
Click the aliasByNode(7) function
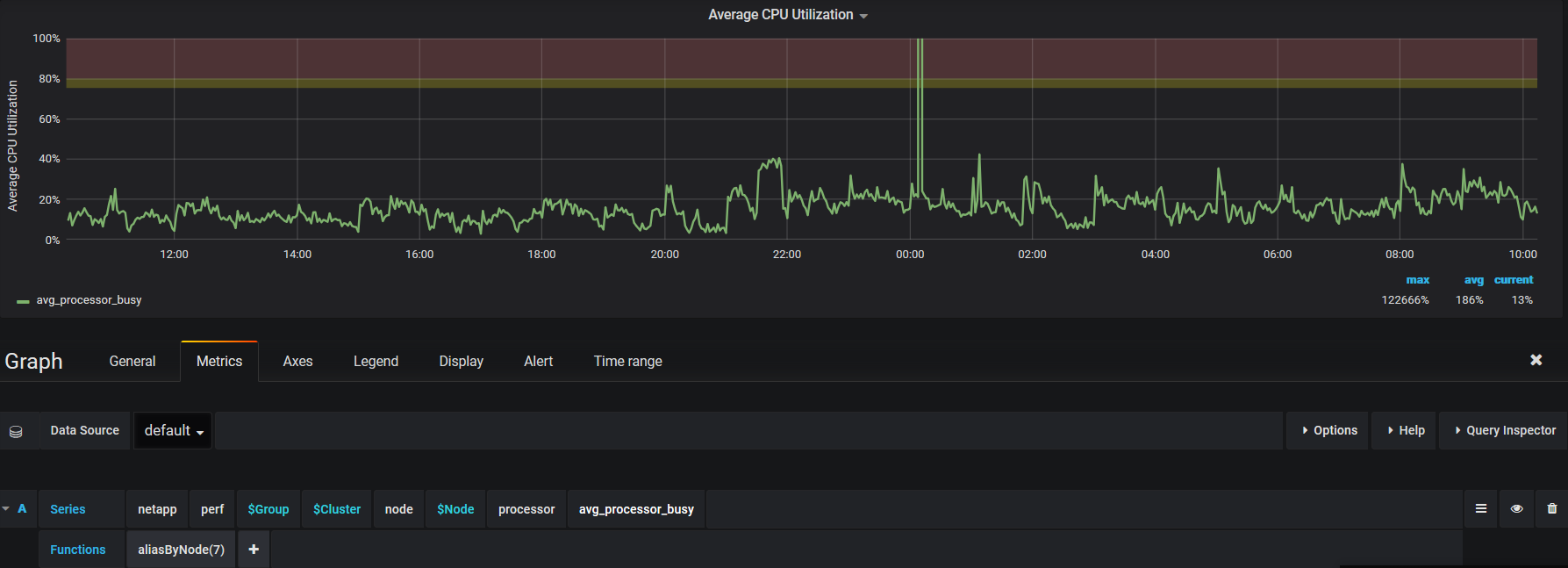click(x=181, y=550)
